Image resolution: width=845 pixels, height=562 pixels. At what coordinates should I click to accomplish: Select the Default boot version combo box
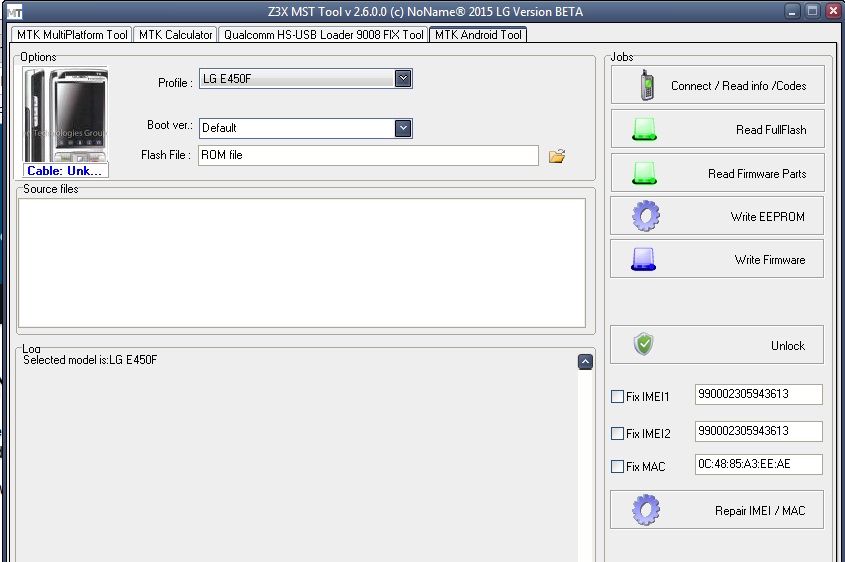point(306,128)
